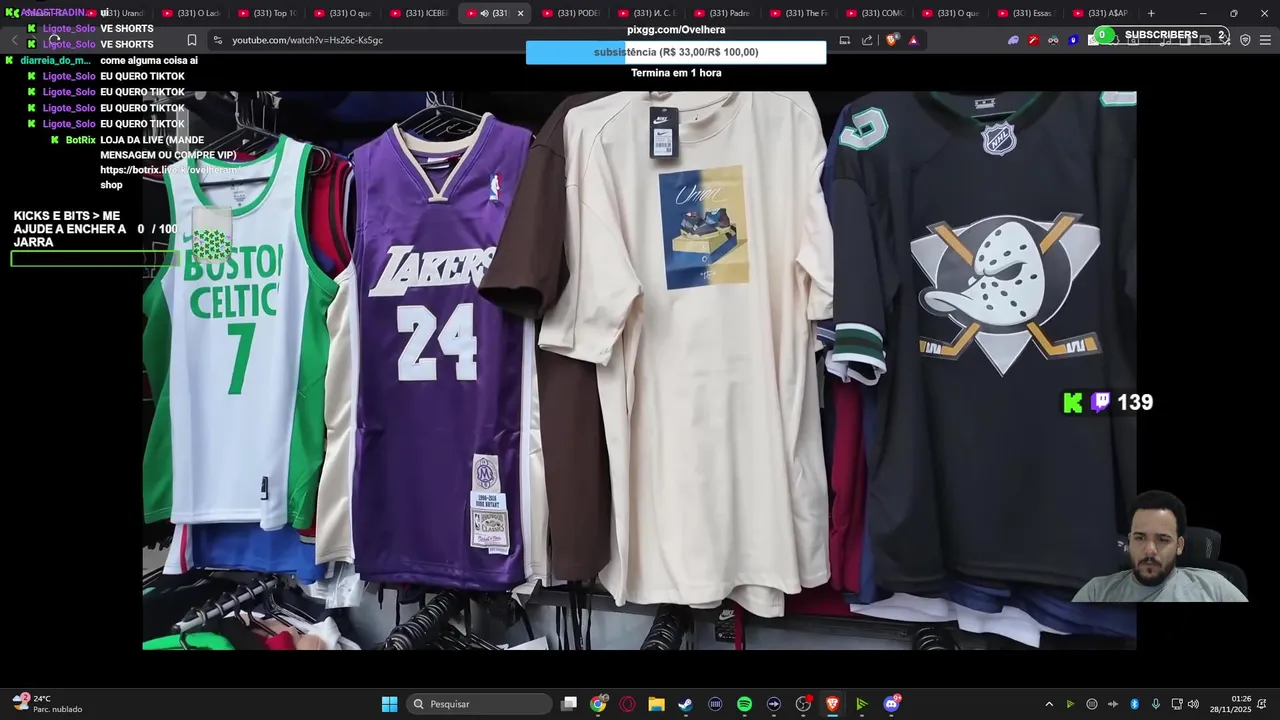Click the taskbar Pesquisar search box
This screenshot has height=720, width=1280.
tap(479, 704)
